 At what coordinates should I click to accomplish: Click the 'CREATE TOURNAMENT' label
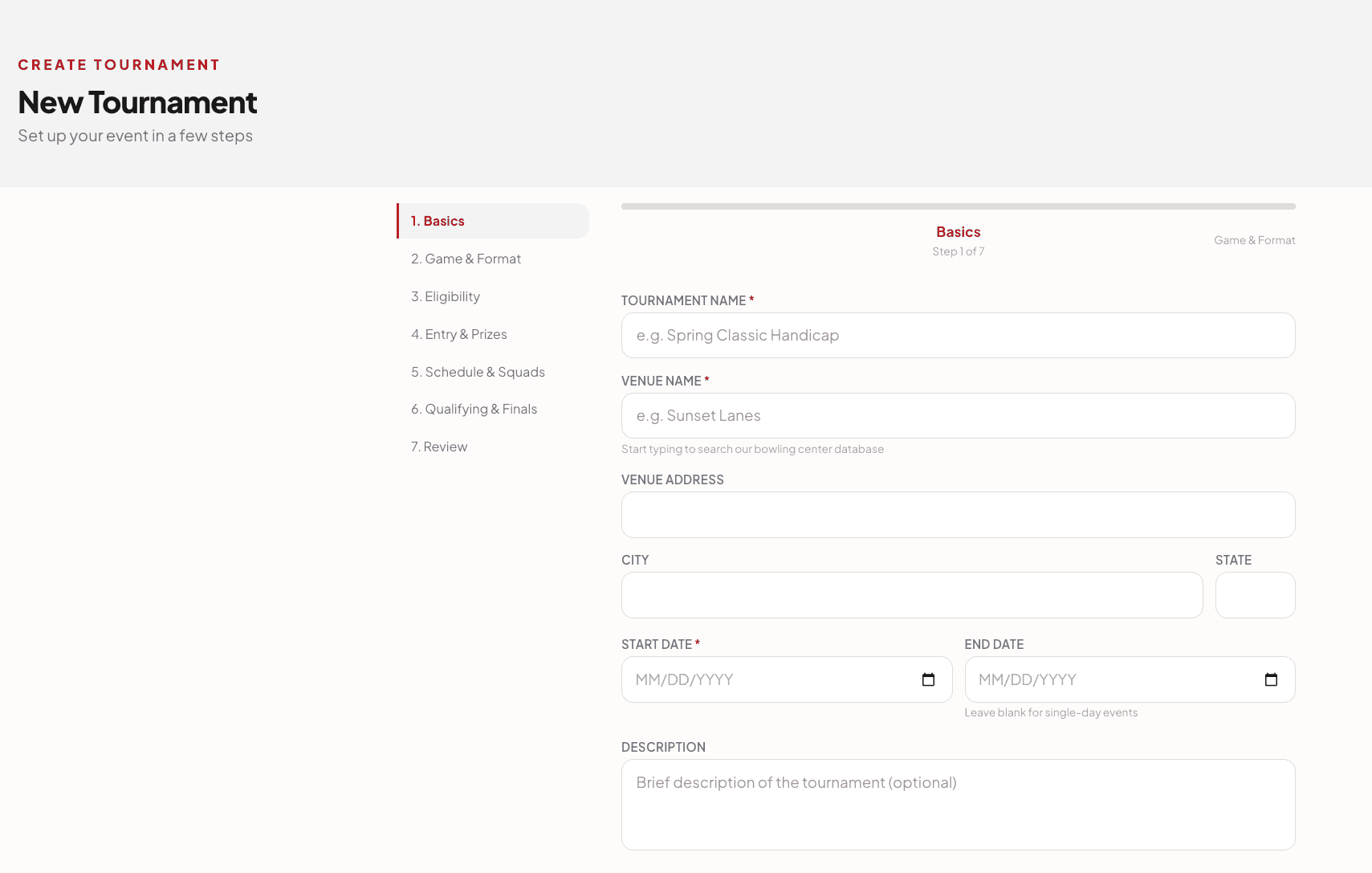tap(119, 65)
